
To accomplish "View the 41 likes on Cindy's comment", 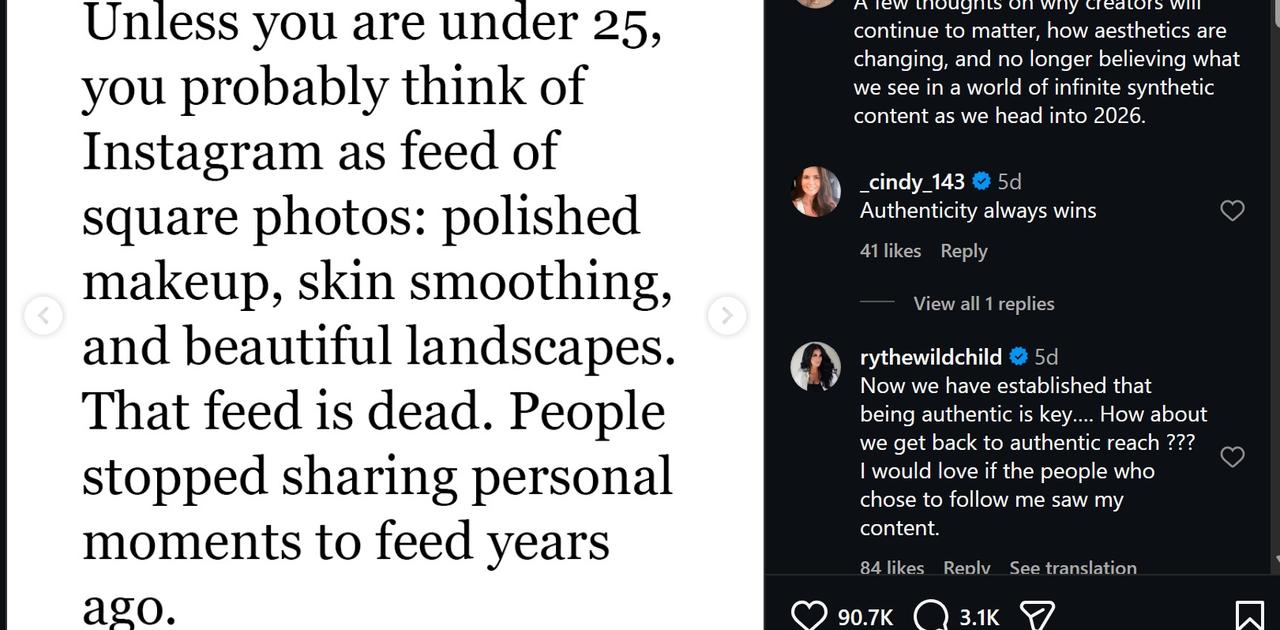I will click(x=890, y=251).
